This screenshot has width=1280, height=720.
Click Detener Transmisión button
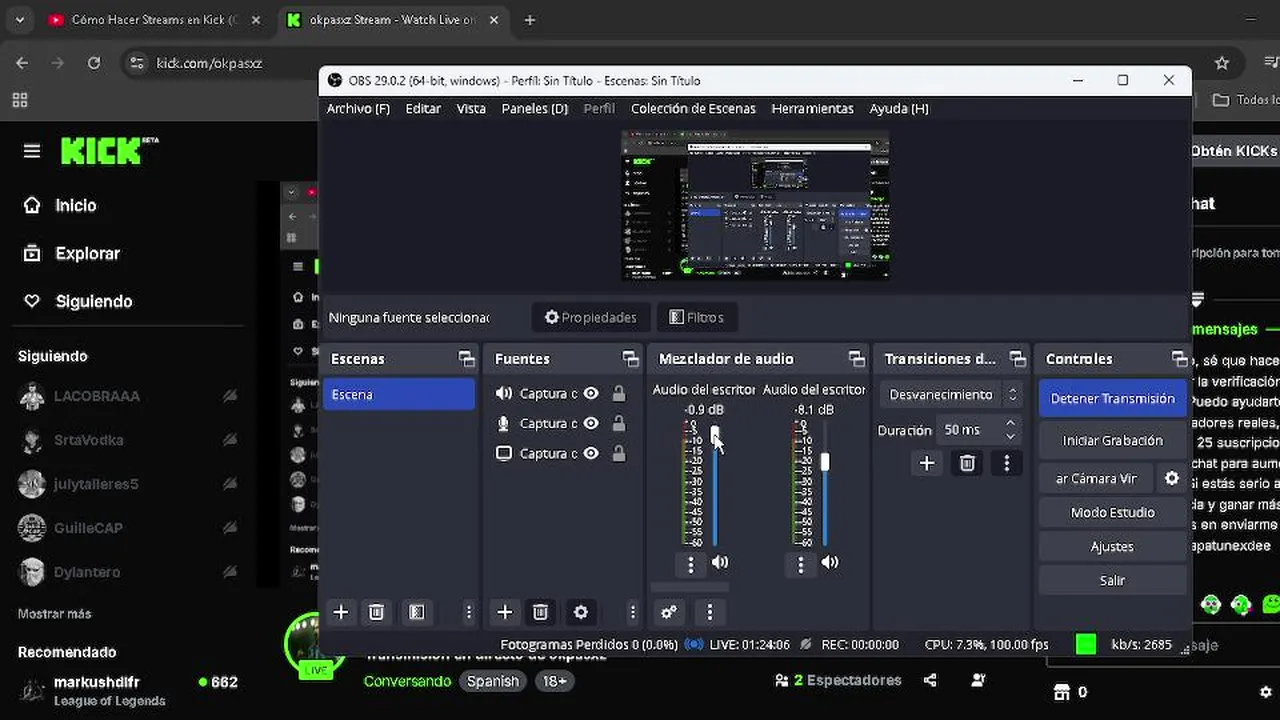click(x=1112, y=398)
